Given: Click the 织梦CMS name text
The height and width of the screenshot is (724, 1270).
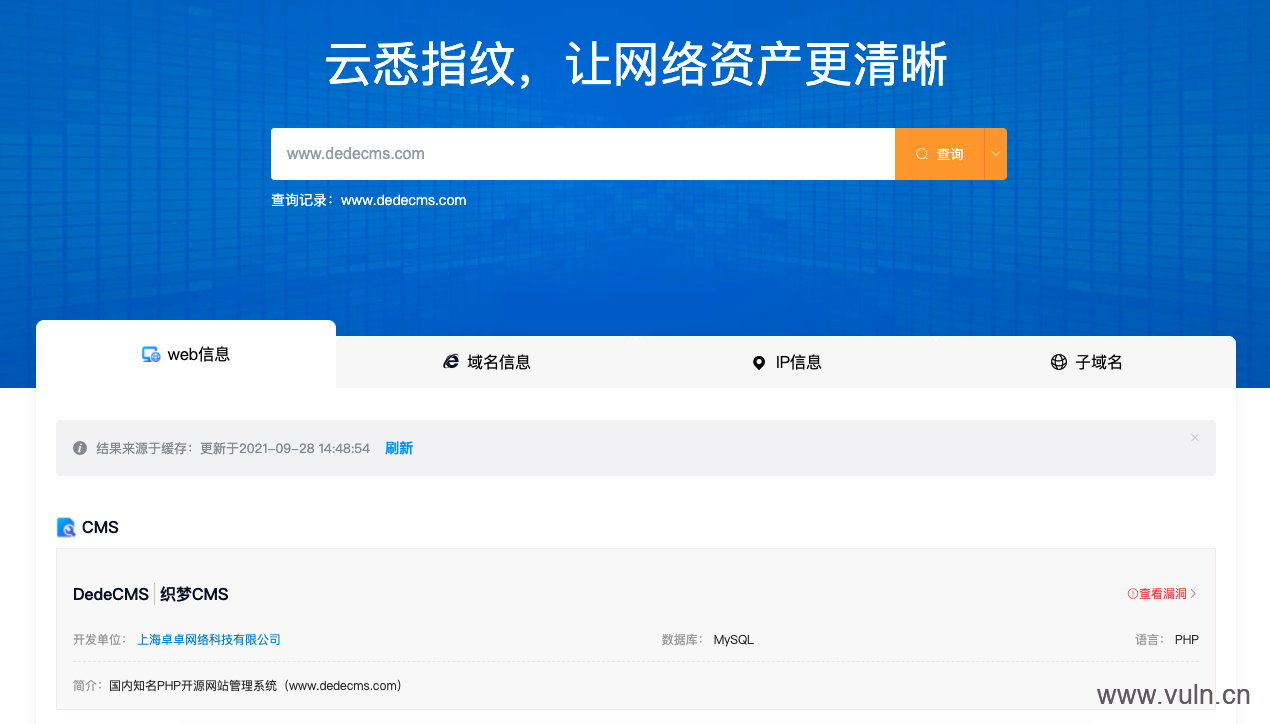Looking at the screenshot, I should (x=194, y=595).
